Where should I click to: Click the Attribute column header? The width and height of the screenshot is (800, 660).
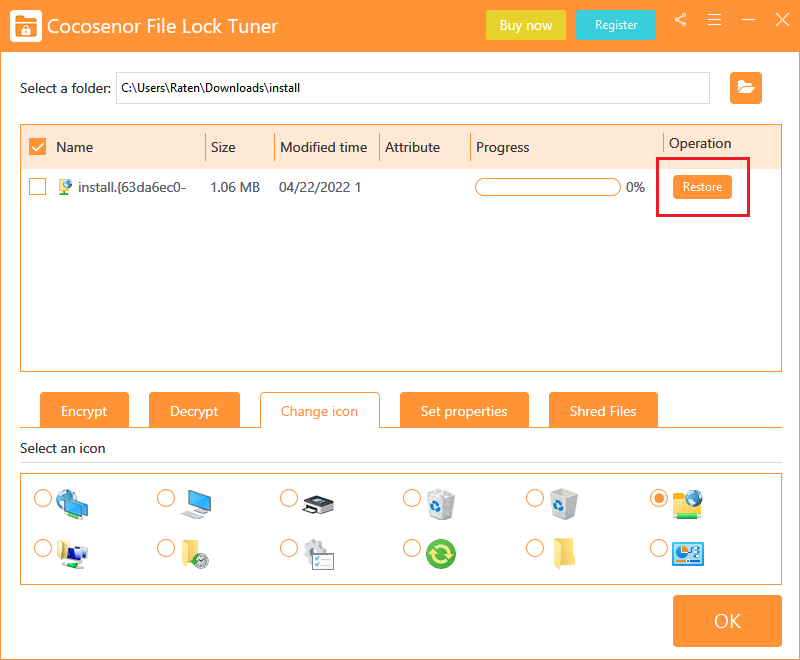[x=412, y=147]
